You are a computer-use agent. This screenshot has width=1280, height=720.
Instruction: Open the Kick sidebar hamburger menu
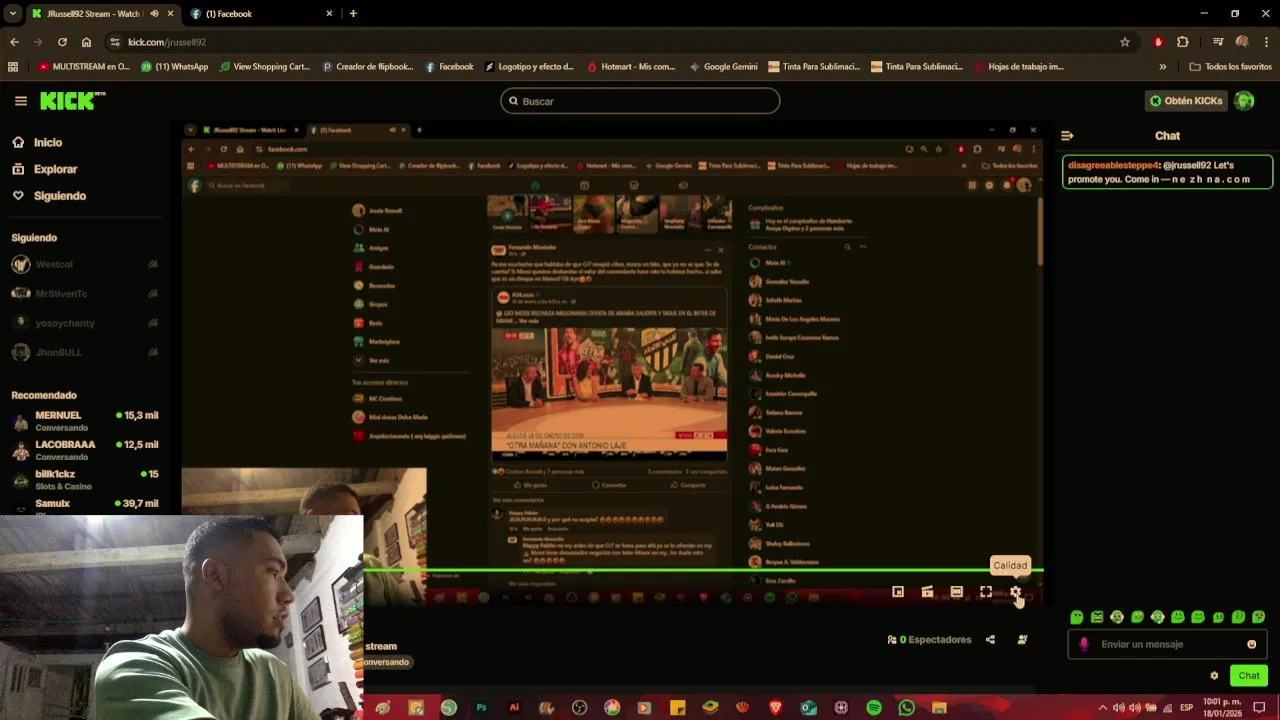tap(21, 101)
